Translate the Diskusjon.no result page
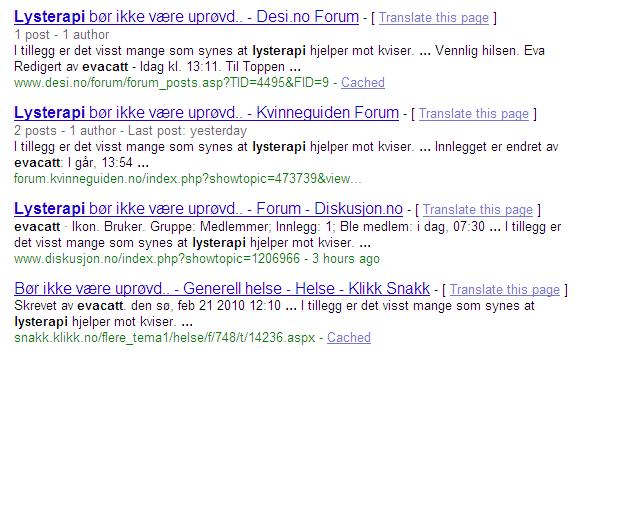The width and height of the screenshot is (640, 512). 478,209
